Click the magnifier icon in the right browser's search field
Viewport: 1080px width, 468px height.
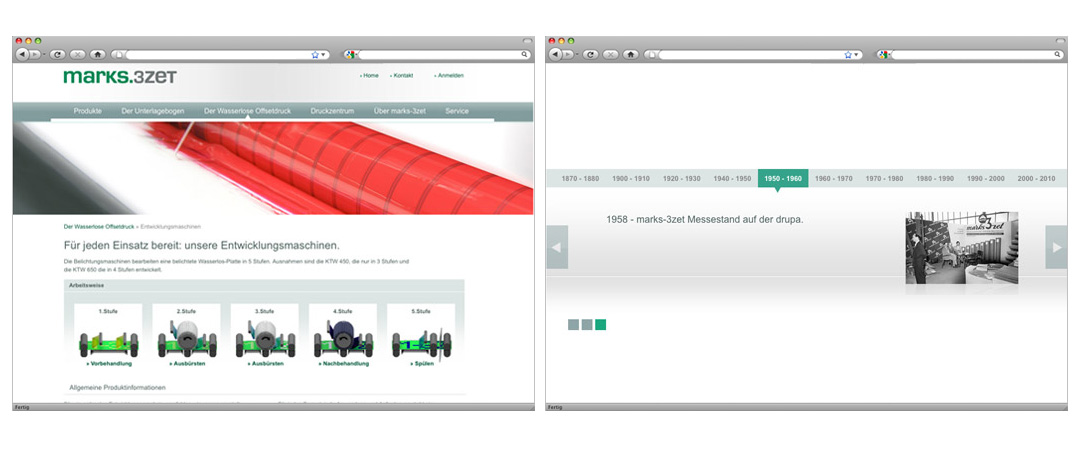click(1057, 54)
